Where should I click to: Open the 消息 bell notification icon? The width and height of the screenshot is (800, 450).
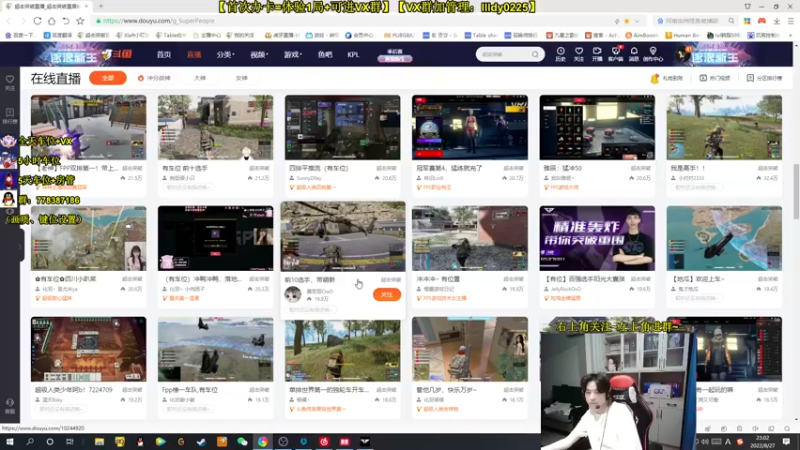pyautogui.click(x=634, y=54)
